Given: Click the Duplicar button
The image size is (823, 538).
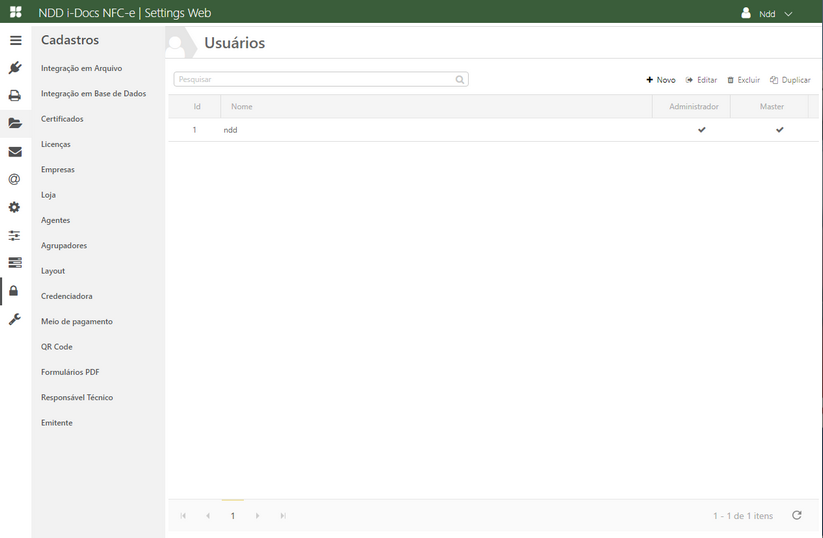Looking at the screenshot, I should 790,80.
